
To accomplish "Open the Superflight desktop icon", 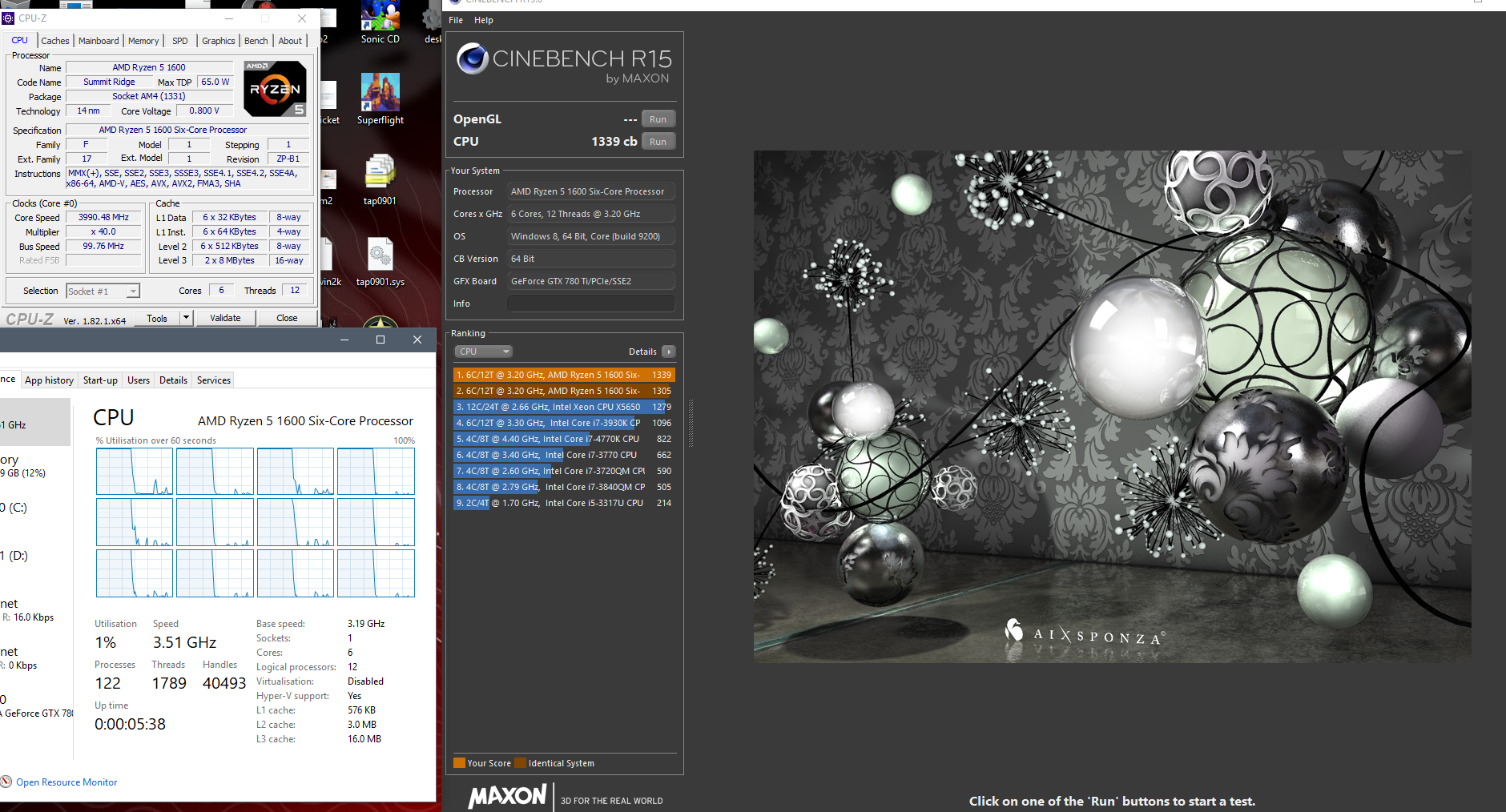I will click(380, 98).
